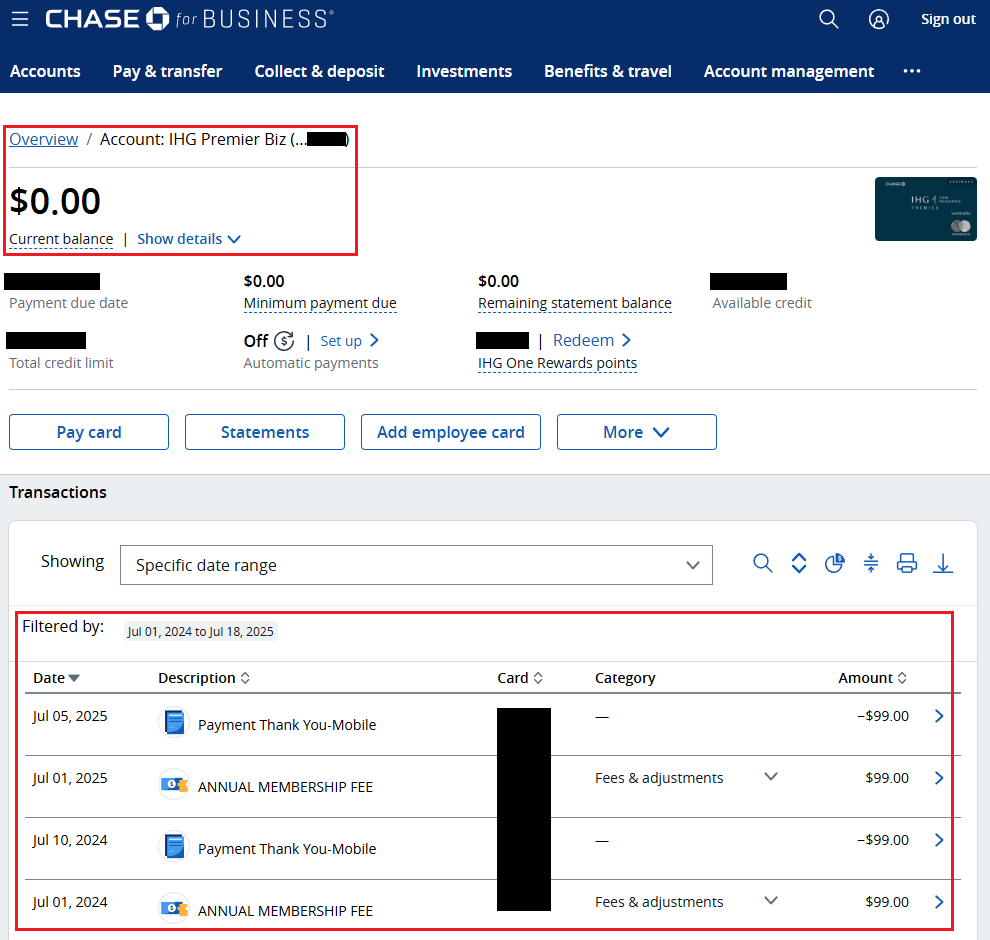Click the Jul 10, 2024 payment icon
The width and height of the screenshot is (990, 940).
(174, 846)
